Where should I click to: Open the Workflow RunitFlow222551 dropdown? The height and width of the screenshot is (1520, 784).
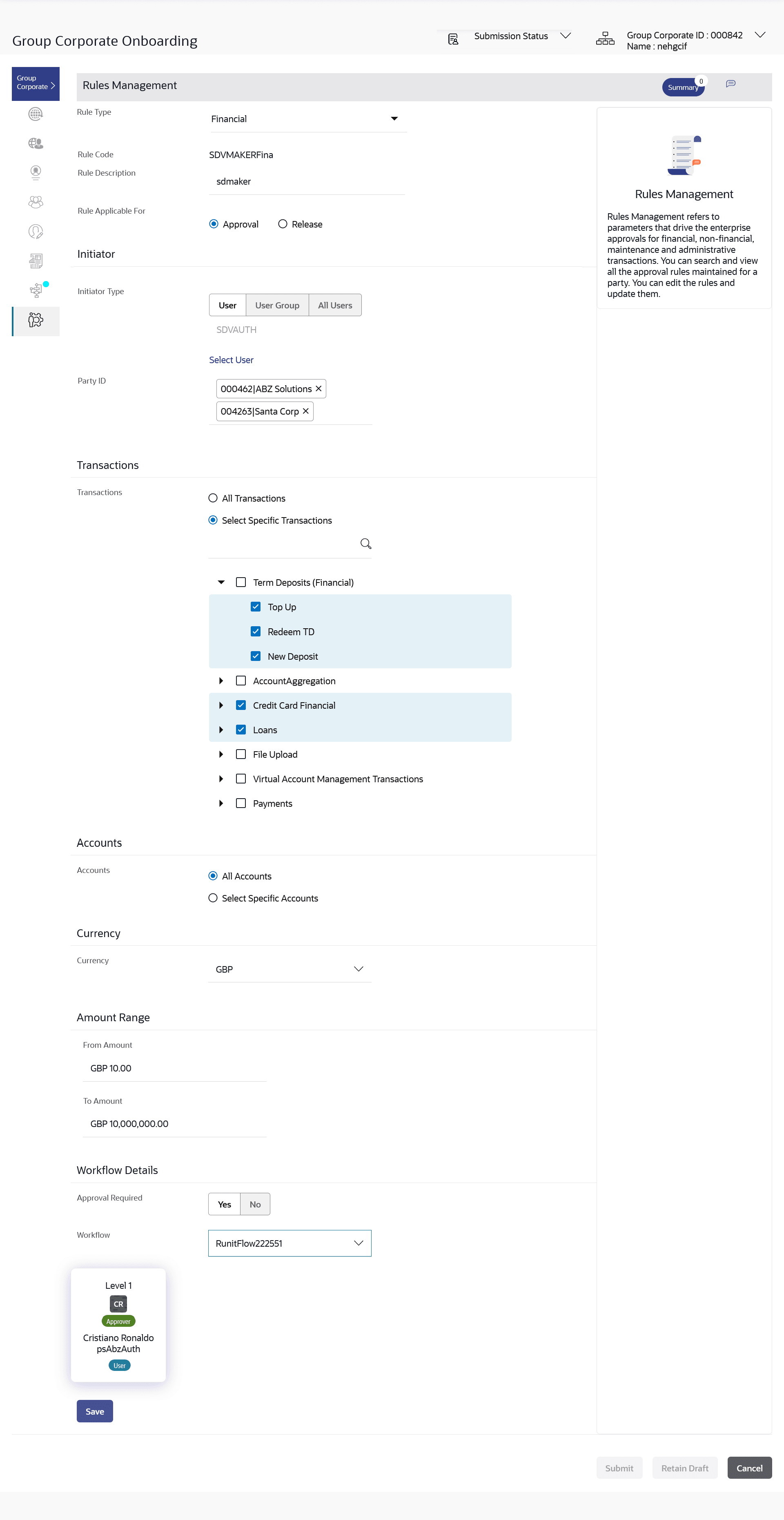coord(290,1243)
